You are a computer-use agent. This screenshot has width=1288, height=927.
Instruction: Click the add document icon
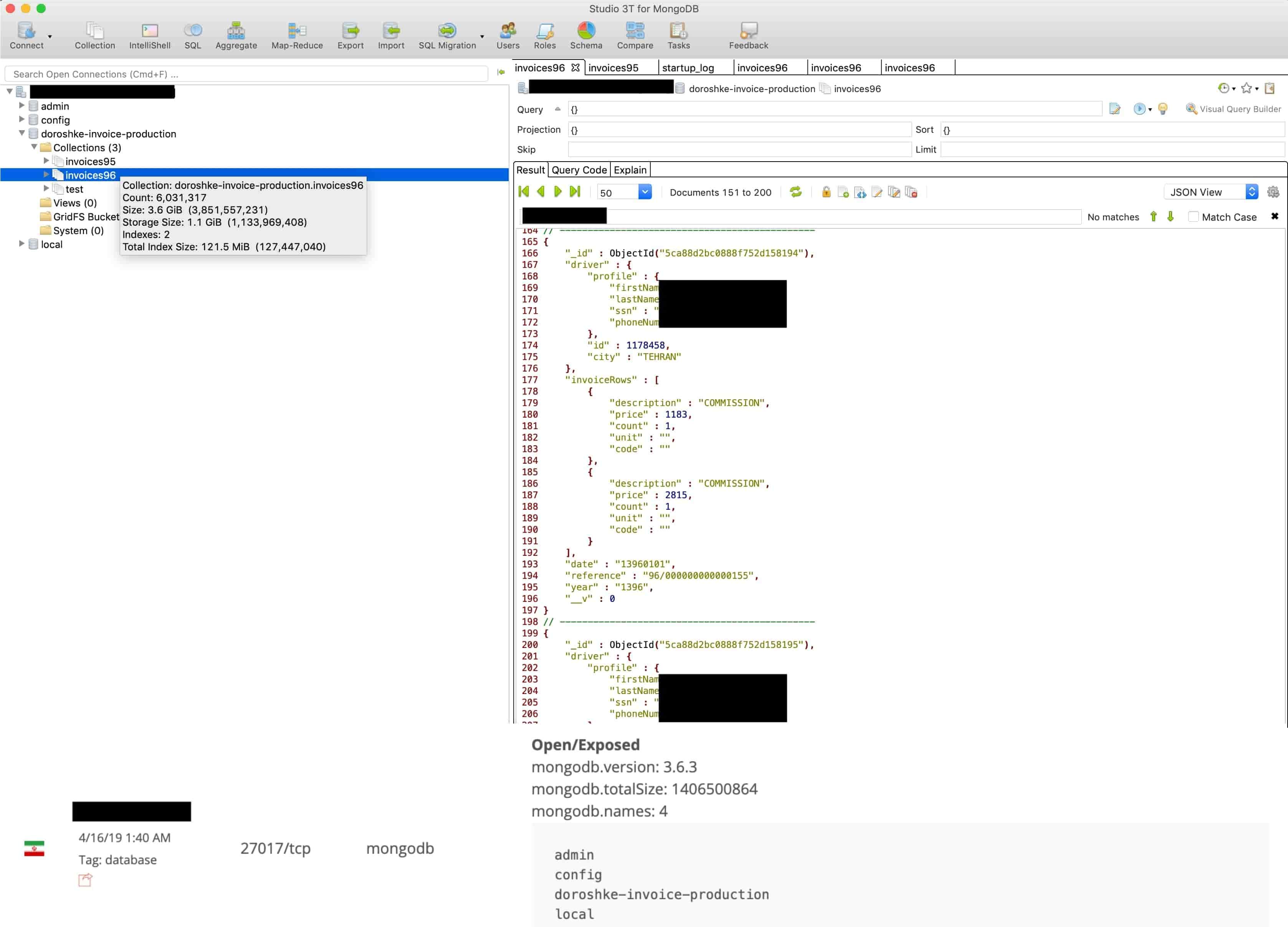tap(843, 192)
